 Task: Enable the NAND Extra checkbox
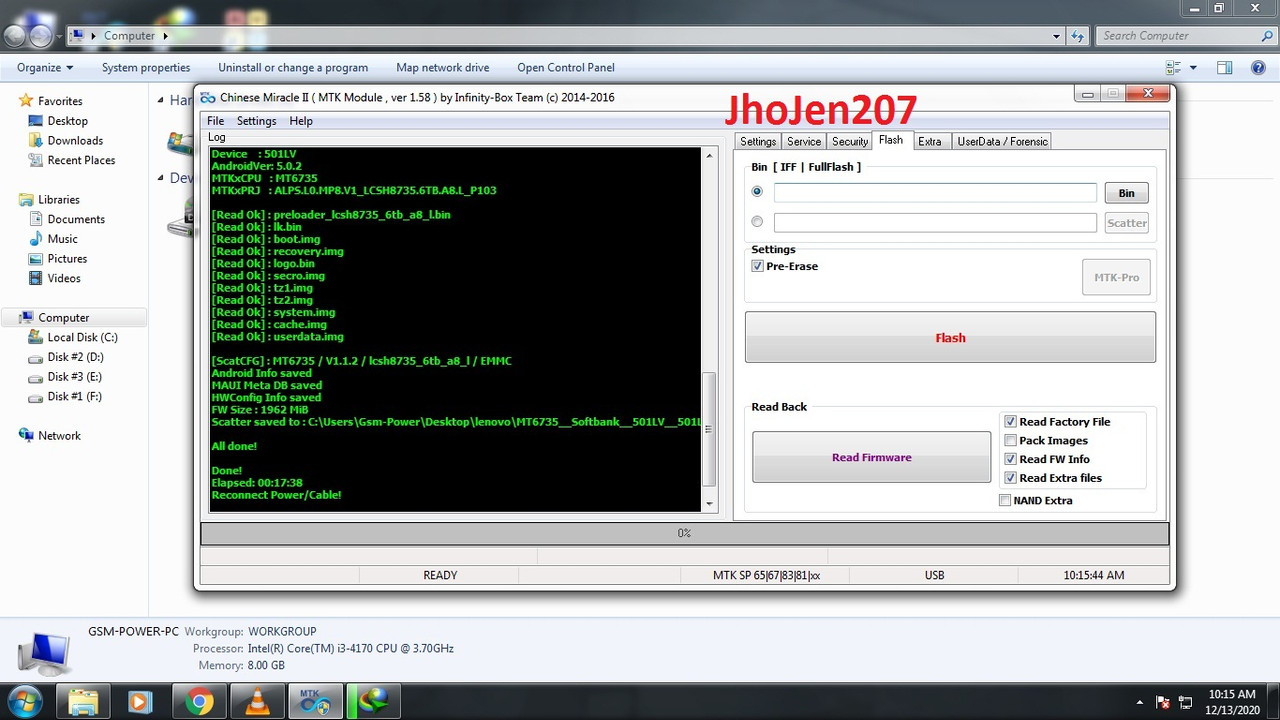(1005, 500)
